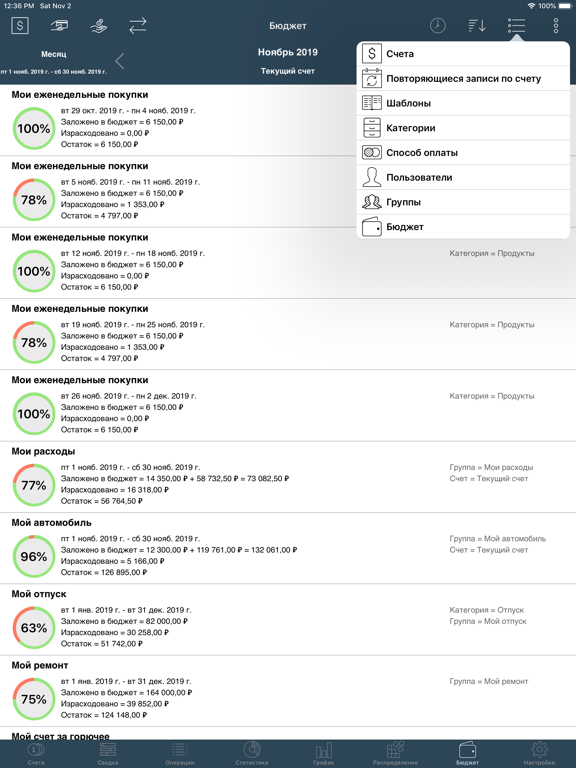576x768 pixels.
Task: Tap the hand-with-coins income icon in toolbar
Action: point(98,25)
